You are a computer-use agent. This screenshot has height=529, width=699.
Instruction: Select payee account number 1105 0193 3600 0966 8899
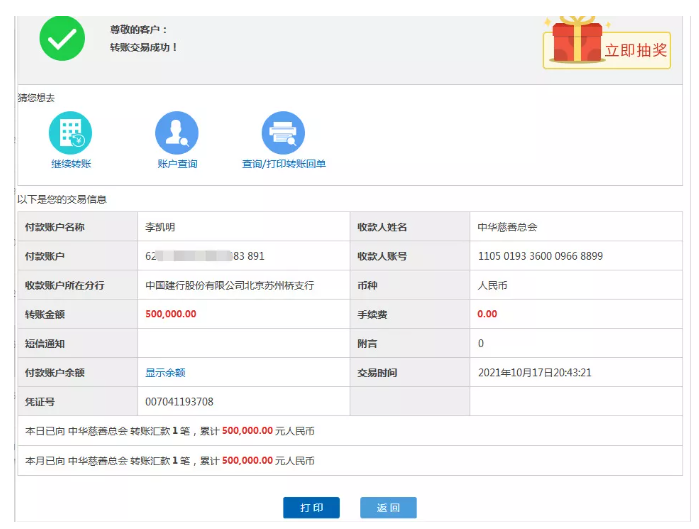540,256
